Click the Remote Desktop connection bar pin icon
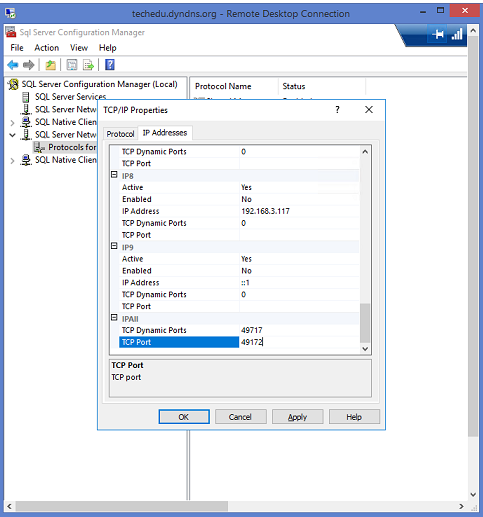The height and width of the screenshot is (517, 483). click(438, 34)
